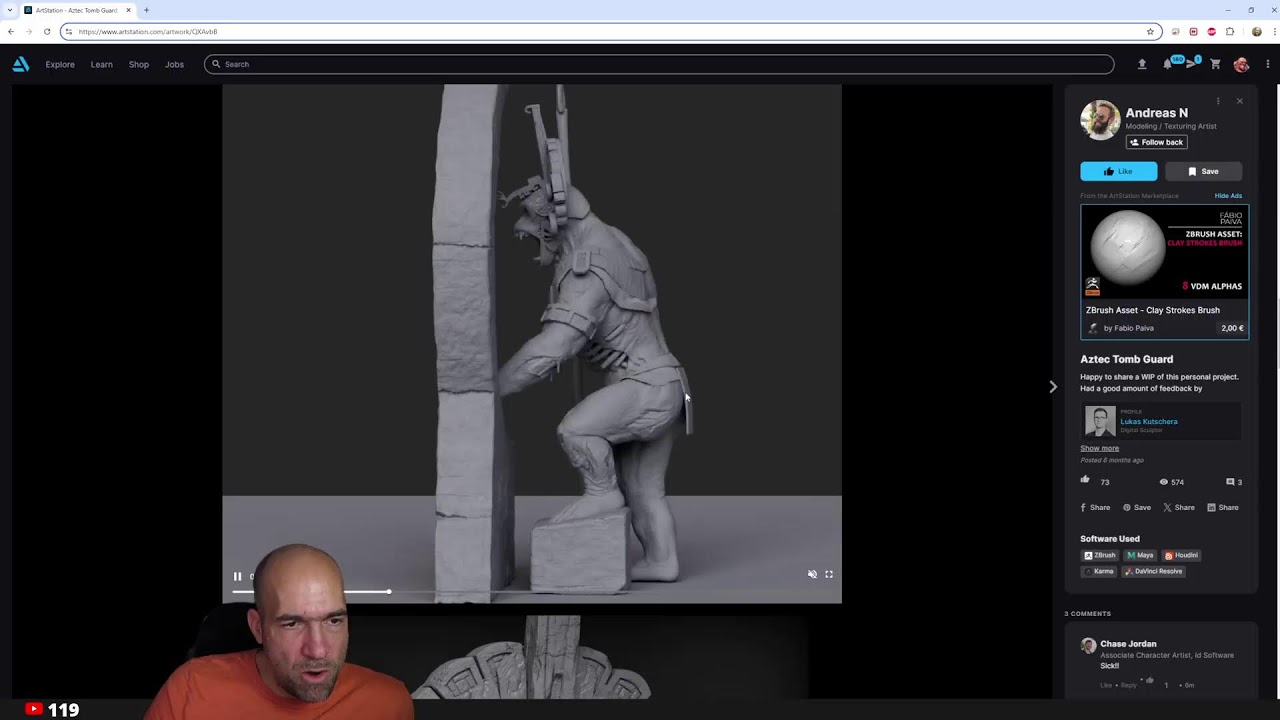Close the artwork view with X
This screenshot has height=720, width=1280.
1240,101
